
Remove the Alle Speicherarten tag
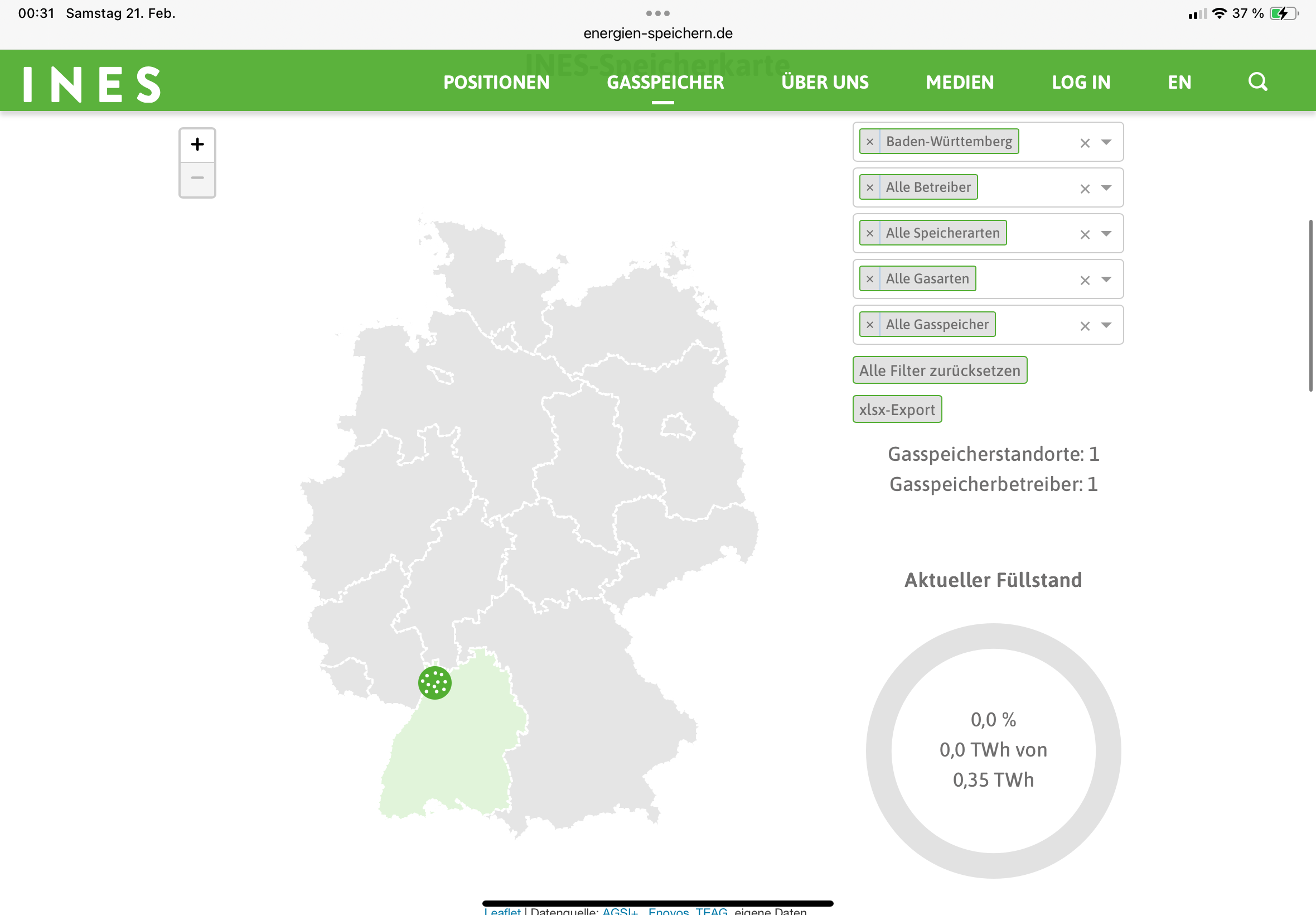pyautogui.click(x=870, y=233)
